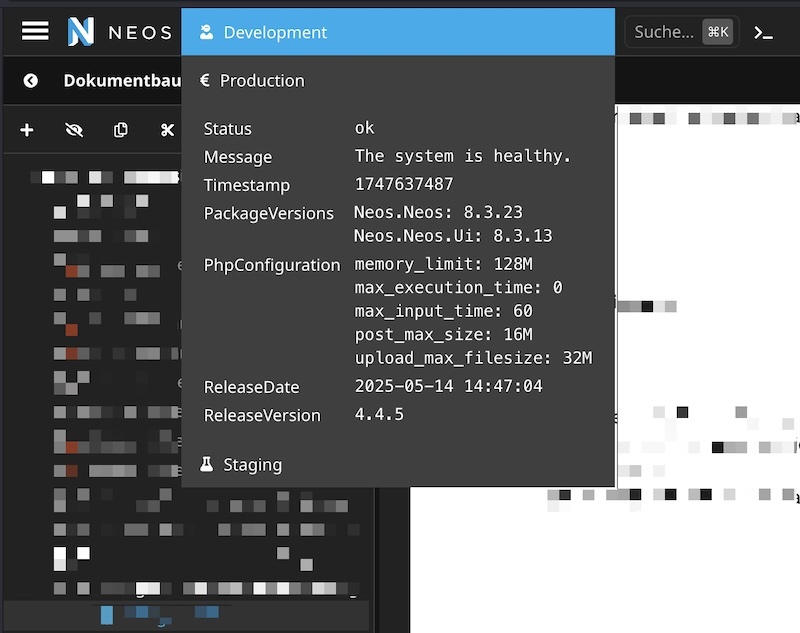This screenshot has height=633, width=800.
Task: Open the hamburger main menu
Action: tap(35, 32)
